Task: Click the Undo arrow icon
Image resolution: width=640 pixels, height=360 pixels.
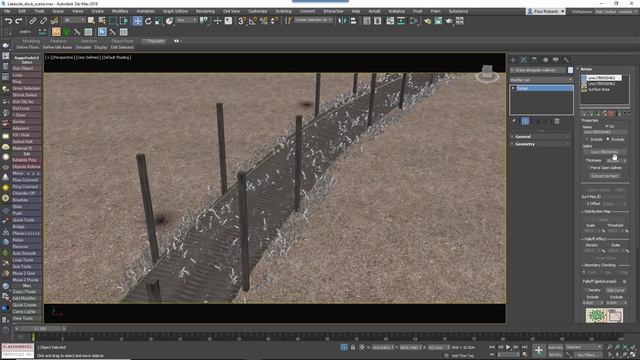Action: [x=8, y=21]
